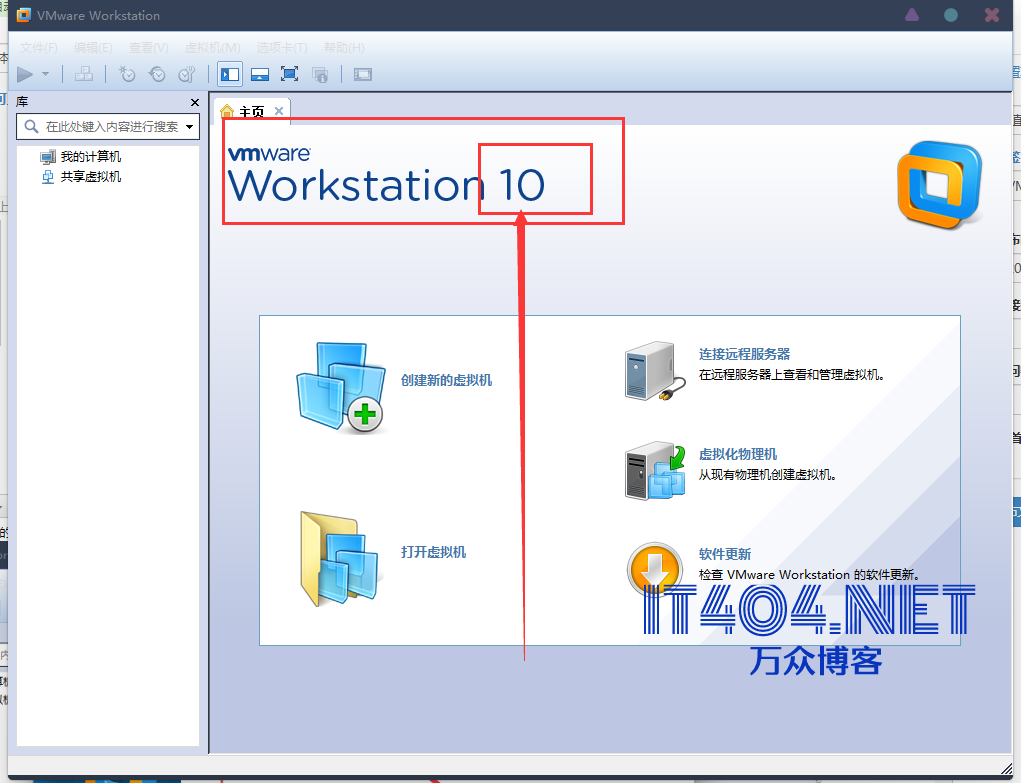
Task: Close the 库 library panel
Action: 195,102
